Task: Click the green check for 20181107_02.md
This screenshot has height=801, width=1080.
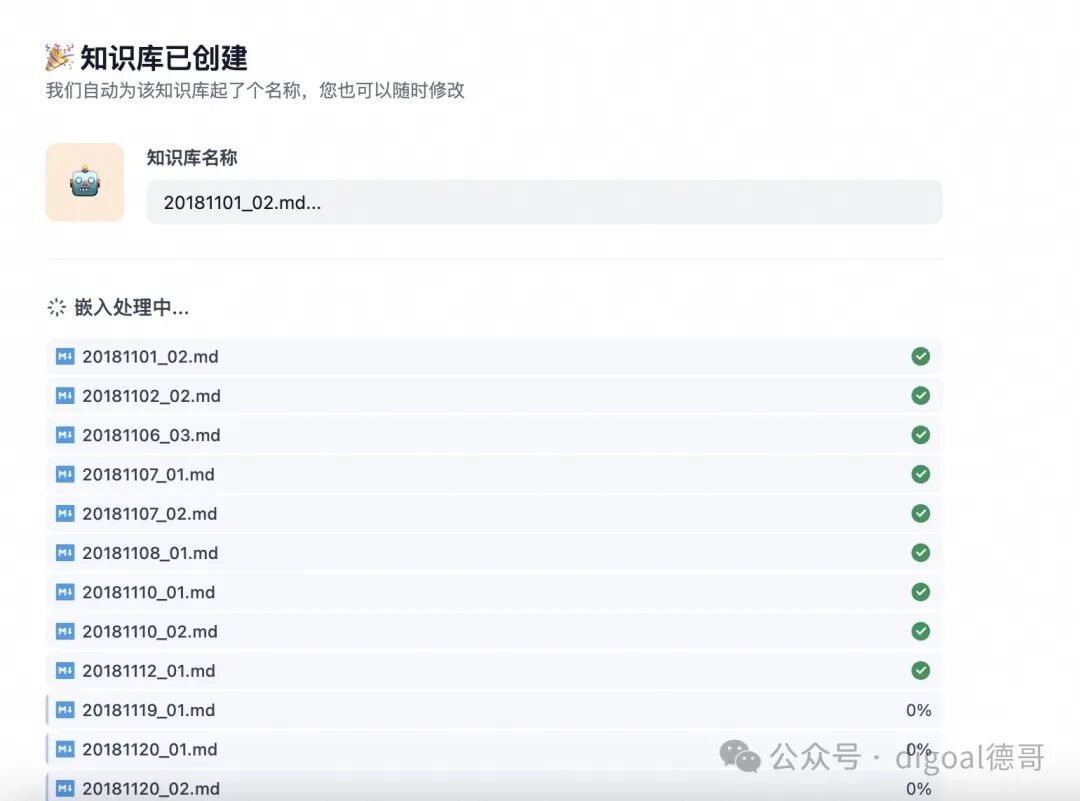Action: point(921,513)
